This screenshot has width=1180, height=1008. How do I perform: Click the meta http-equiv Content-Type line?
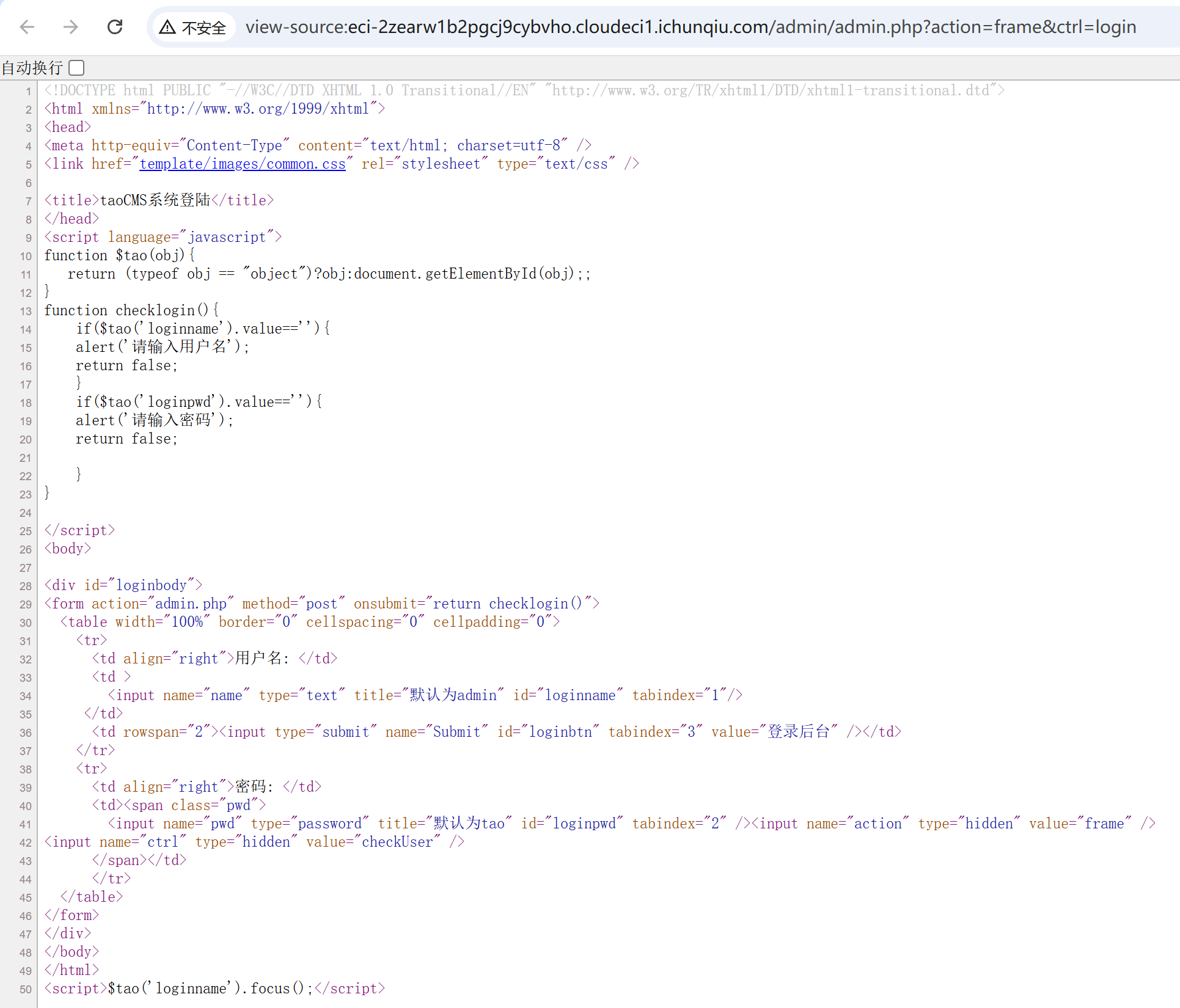(x=318, y=145)
